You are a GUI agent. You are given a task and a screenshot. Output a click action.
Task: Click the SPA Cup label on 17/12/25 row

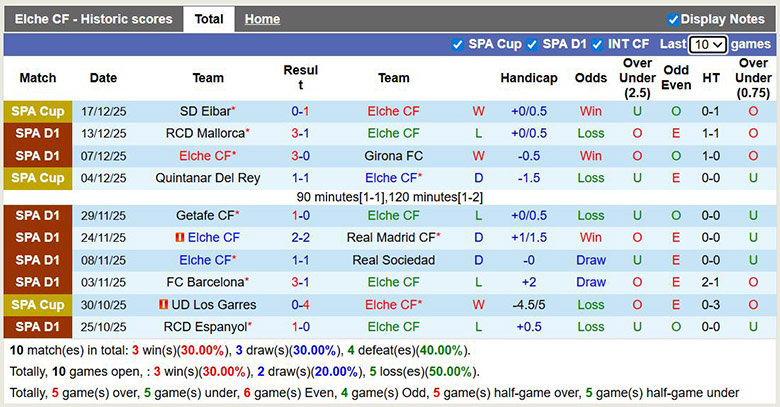(x=37, y=111)
